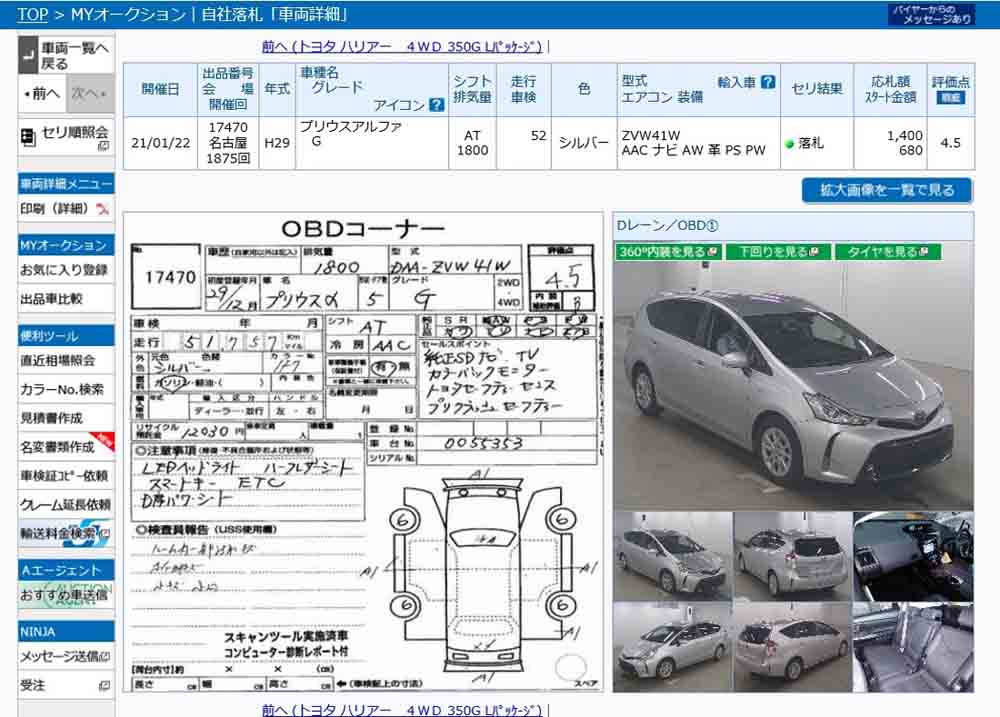Click the list icon beside セリ順照会
The width and height of the screenshot is (1000, 717).
tap(28, 137)
